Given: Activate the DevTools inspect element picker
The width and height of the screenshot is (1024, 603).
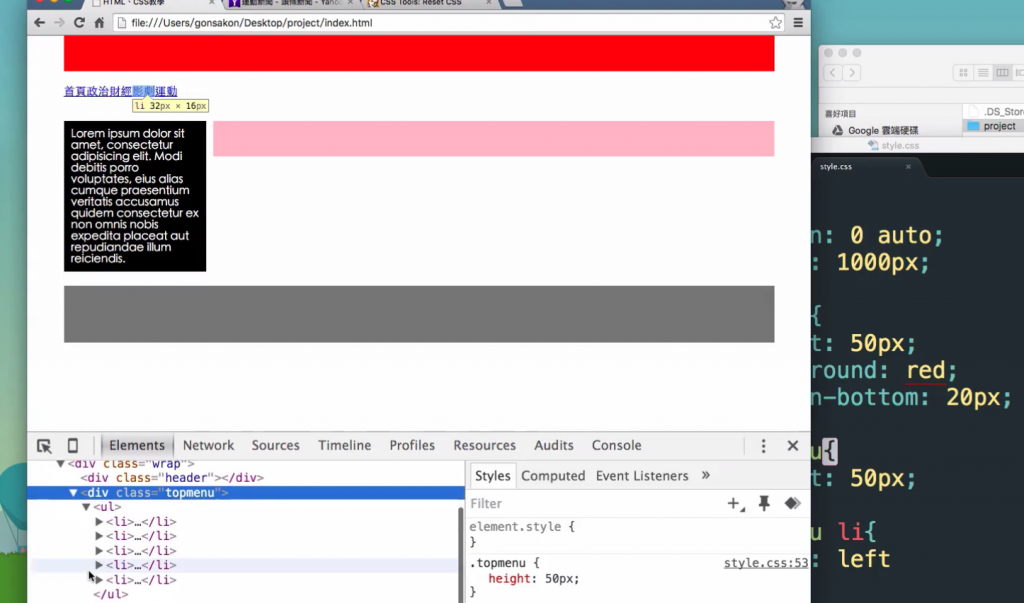Looking at the screenshot, I should [44, 446].
